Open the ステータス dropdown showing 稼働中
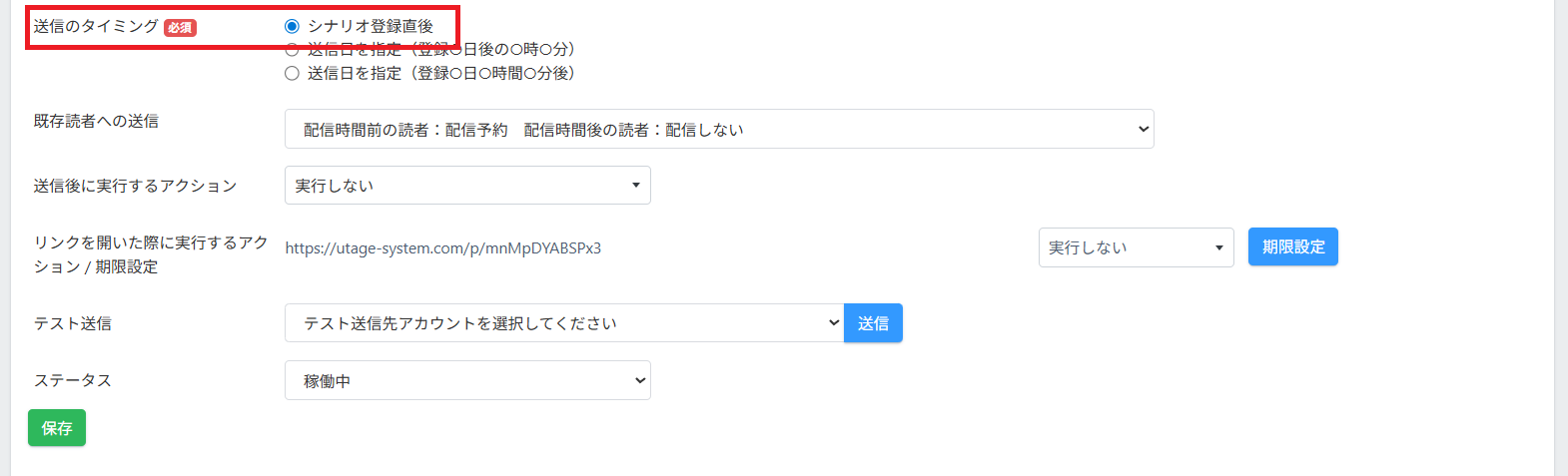 click(466, 381)
